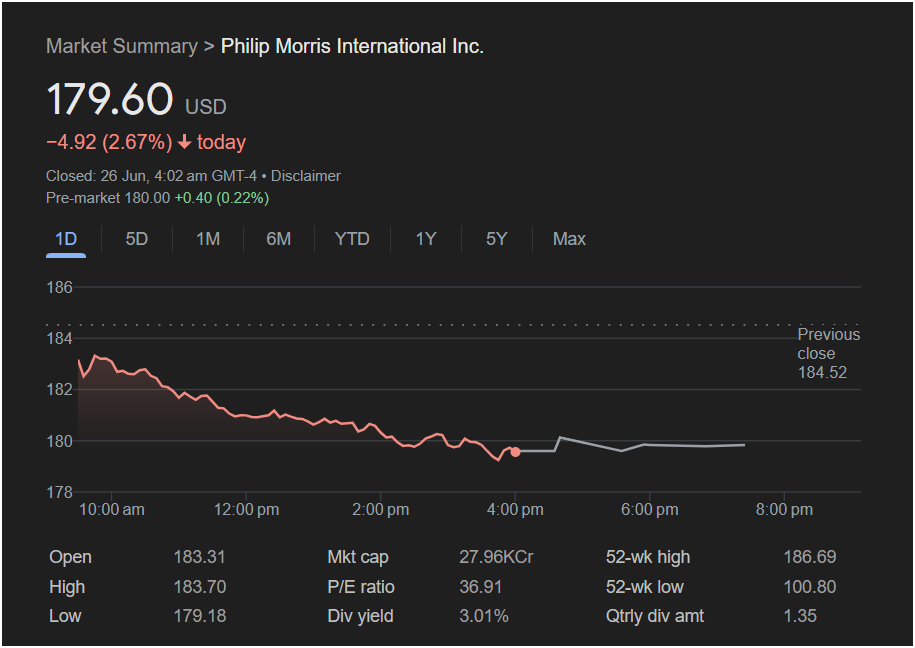Click the −4.92 (2.67%) change text

[x=109, y=142]
